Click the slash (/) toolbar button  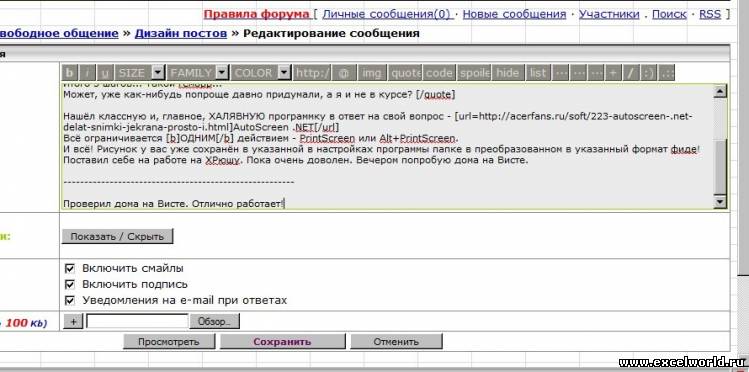(631, 73)
